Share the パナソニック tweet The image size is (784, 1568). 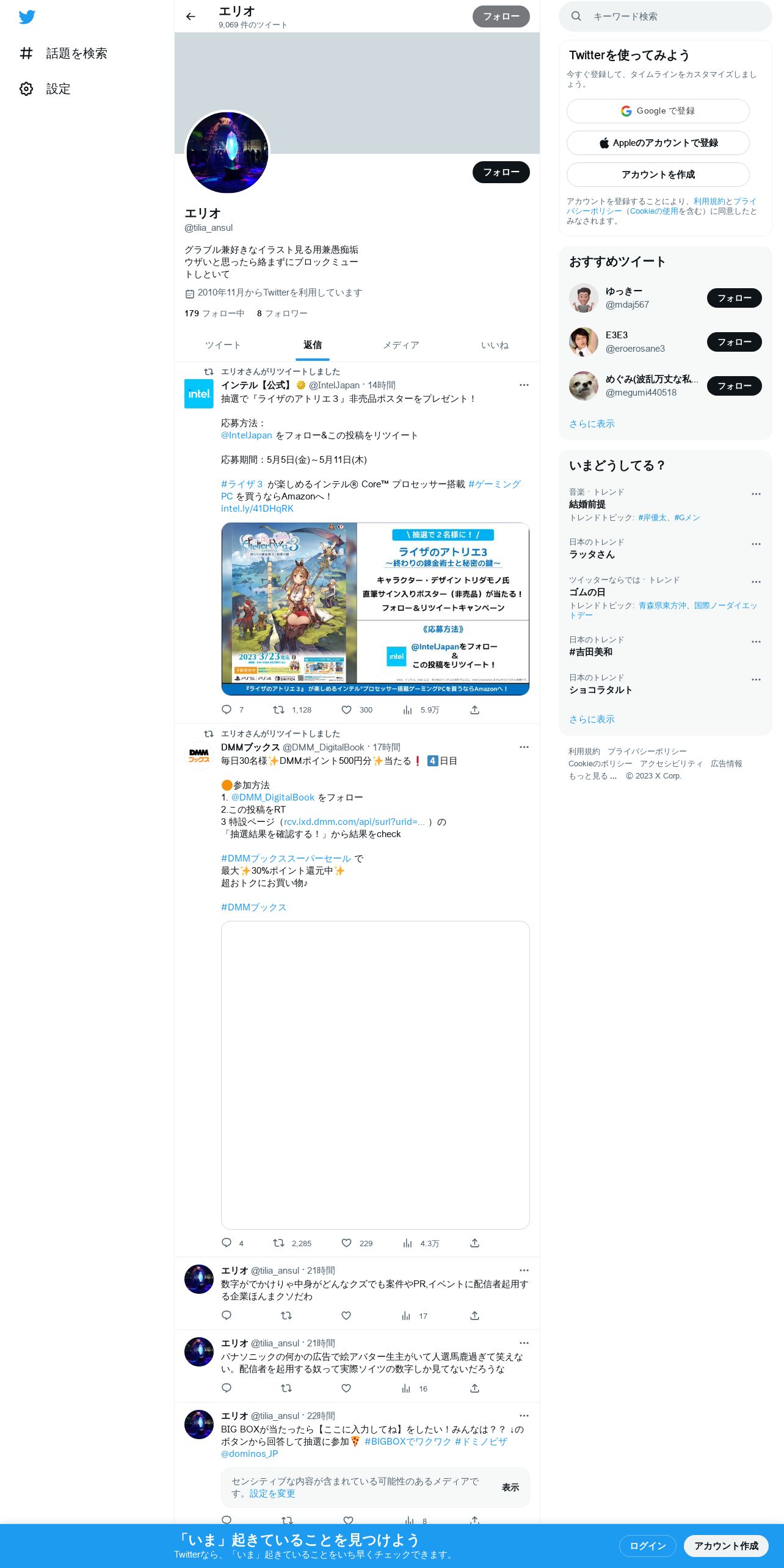[x=474, y=1388]
